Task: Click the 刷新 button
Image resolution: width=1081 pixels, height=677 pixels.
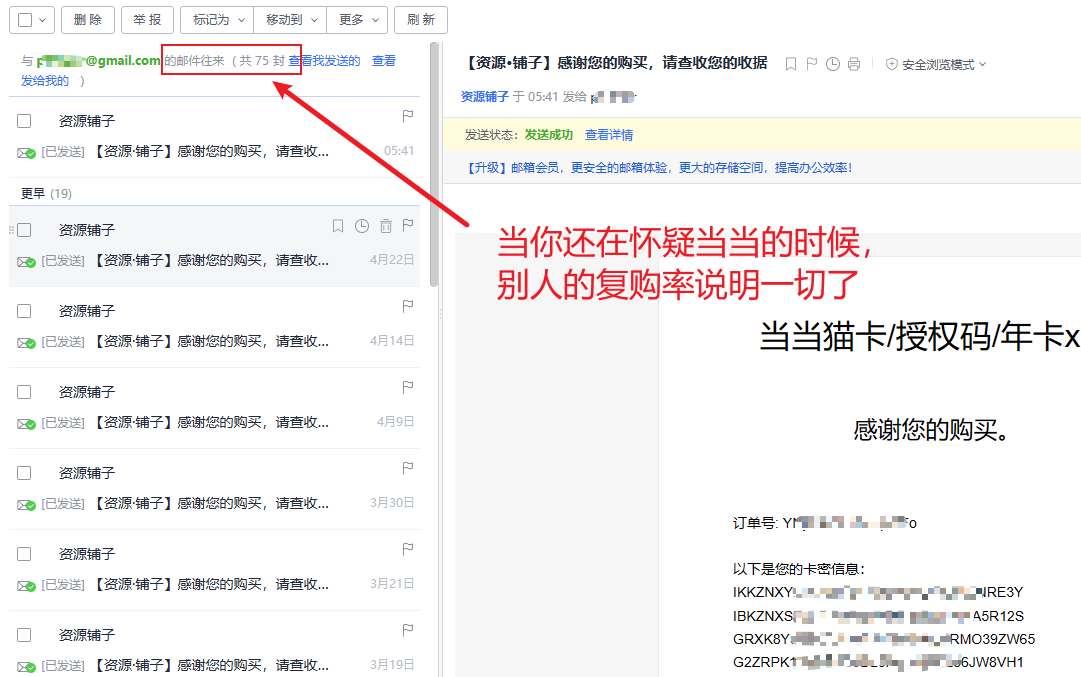Action: (421, 20)
